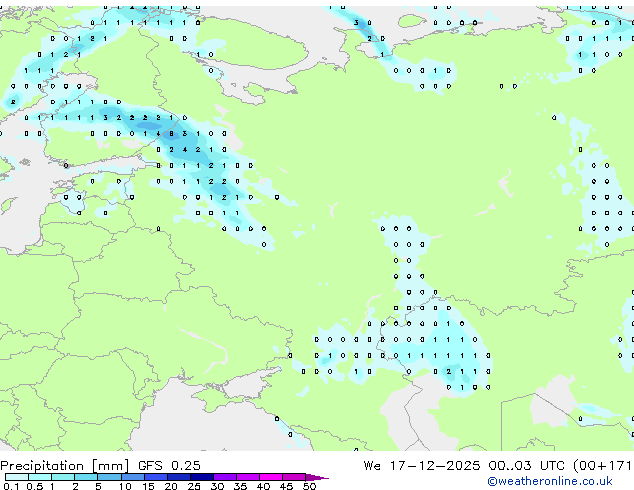Click the '0.5' legend scale label
The width and height of the screenshot is (634, 490).
pyautogui.click(x=34, y=486)
